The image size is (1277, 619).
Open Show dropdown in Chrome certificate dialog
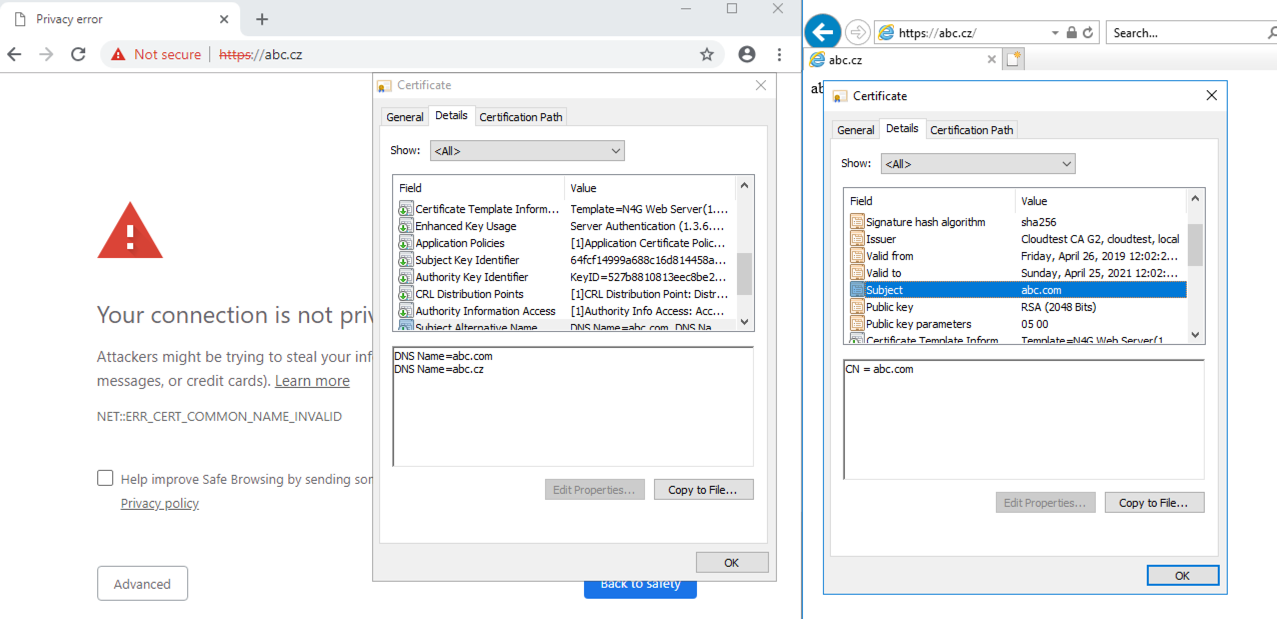point(527,151)
